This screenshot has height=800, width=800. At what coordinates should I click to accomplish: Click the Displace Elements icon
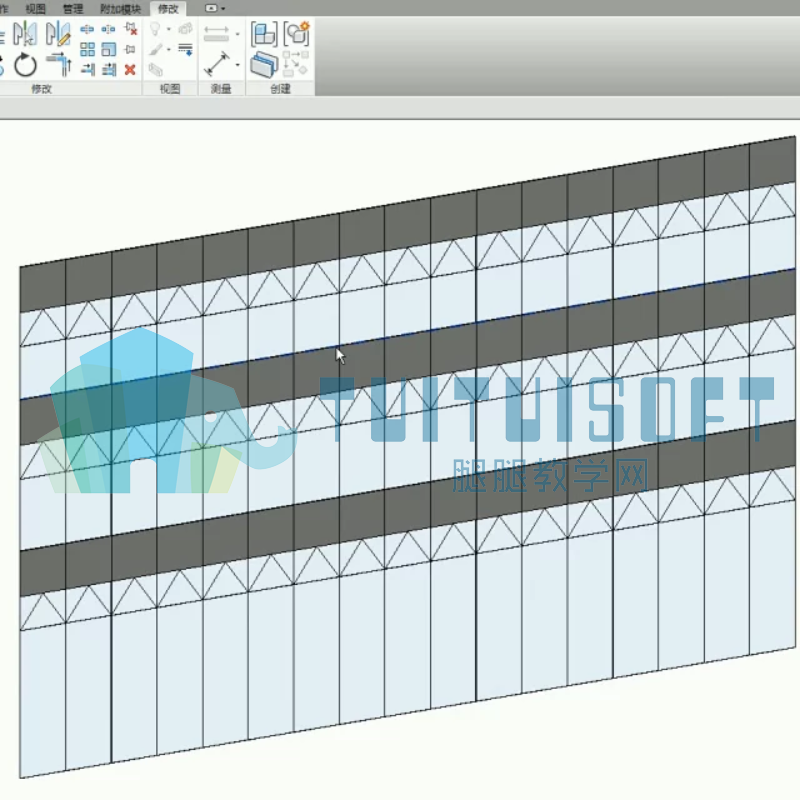(x=185, y=29)
